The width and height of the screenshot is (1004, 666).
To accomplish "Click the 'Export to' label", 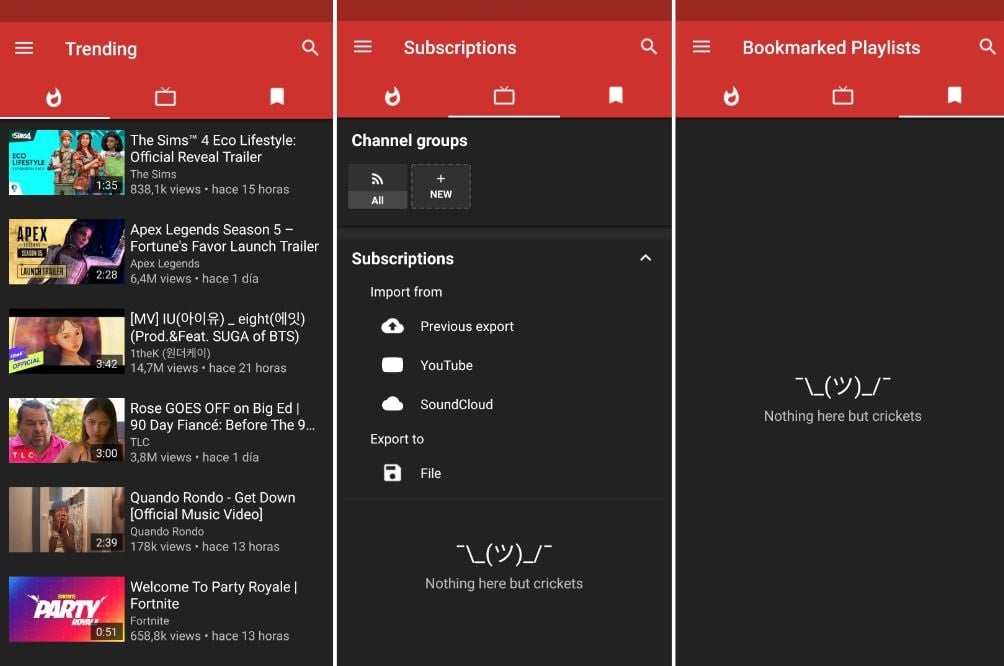I will (x=397, y=439).
